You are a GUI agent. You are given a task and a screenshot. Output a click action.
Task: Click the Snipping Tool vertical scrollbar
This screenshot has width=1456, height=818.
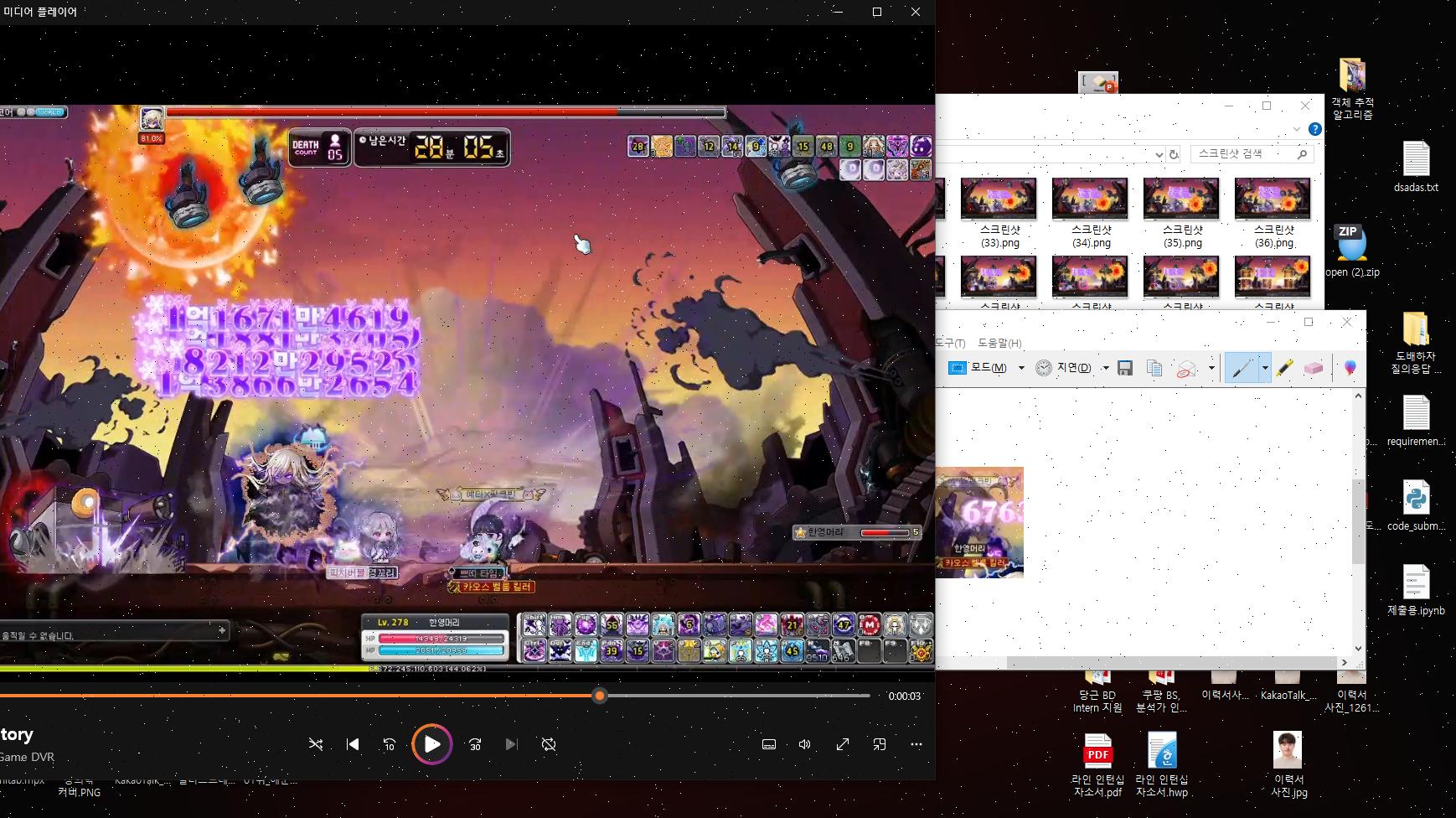(1358, 521)
